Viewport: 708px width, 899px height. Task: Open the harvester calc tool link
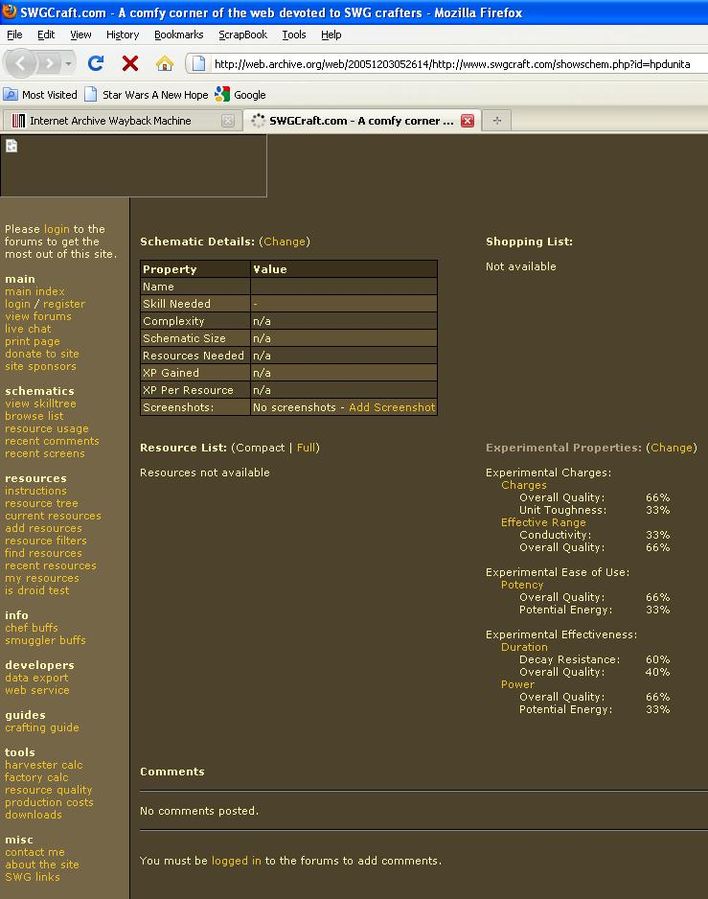point(44,765)
